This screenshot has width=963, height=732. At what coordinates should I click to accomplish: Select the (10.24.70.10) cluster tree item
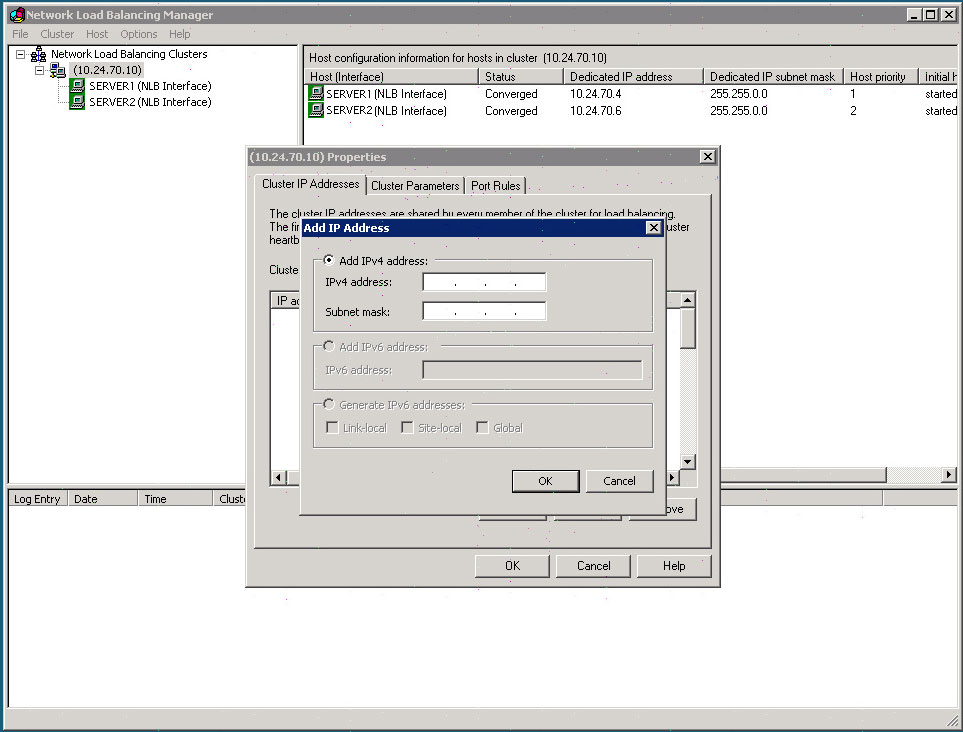tap(107, 70)
